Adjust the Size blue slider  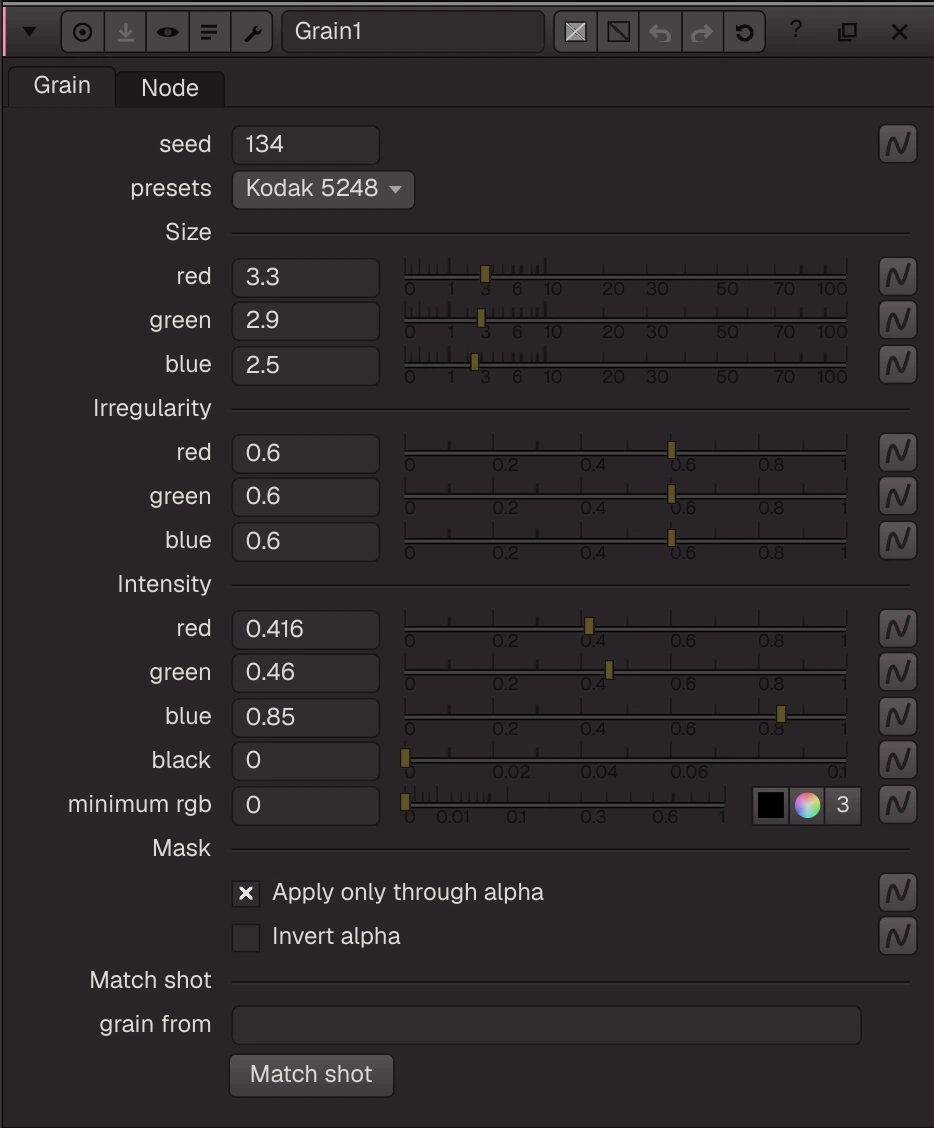(x=625, y=363)
